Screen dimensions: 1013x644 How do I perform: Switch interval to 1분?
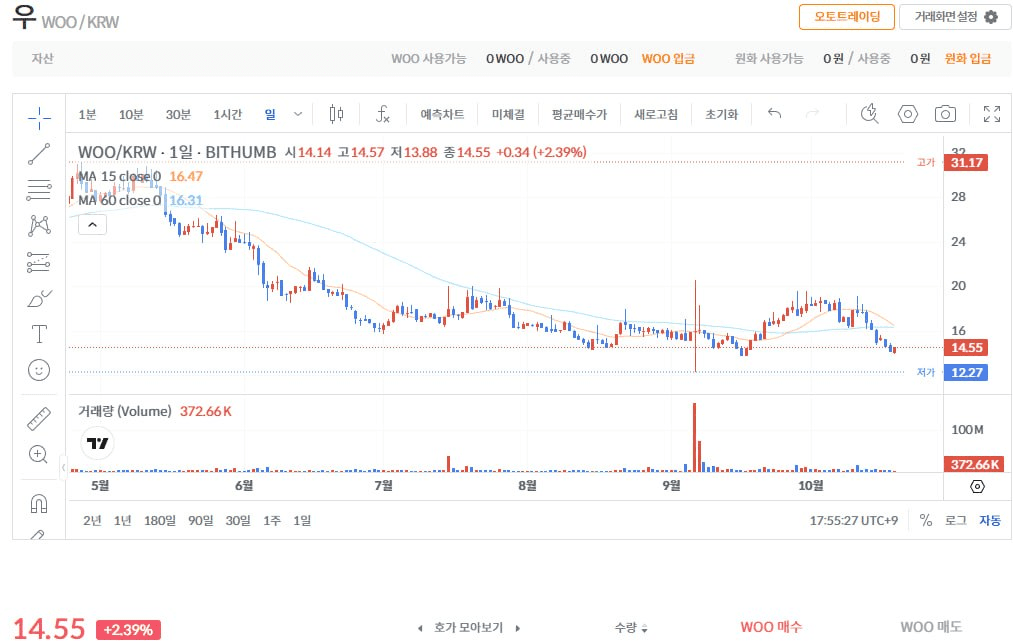pyautogui.click(x=87, y=114)
